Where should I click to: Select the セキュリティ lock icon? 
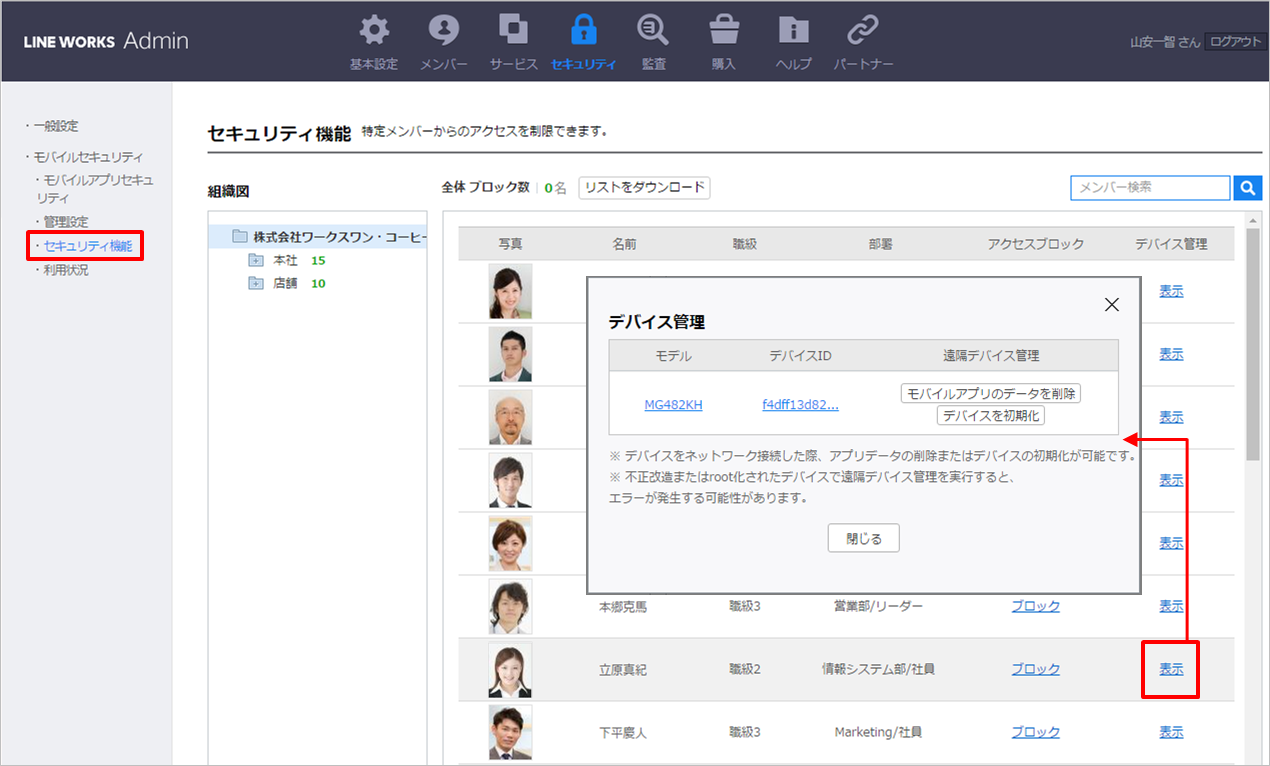click(x=583, y=32)
